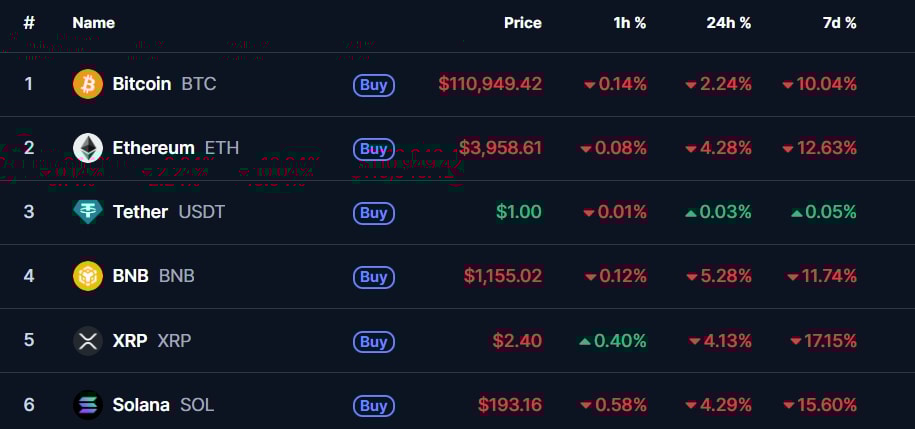Viewport: 915px width, 429px height.
Task: Sort table by Price column header
Action: [x=522, y=23]
